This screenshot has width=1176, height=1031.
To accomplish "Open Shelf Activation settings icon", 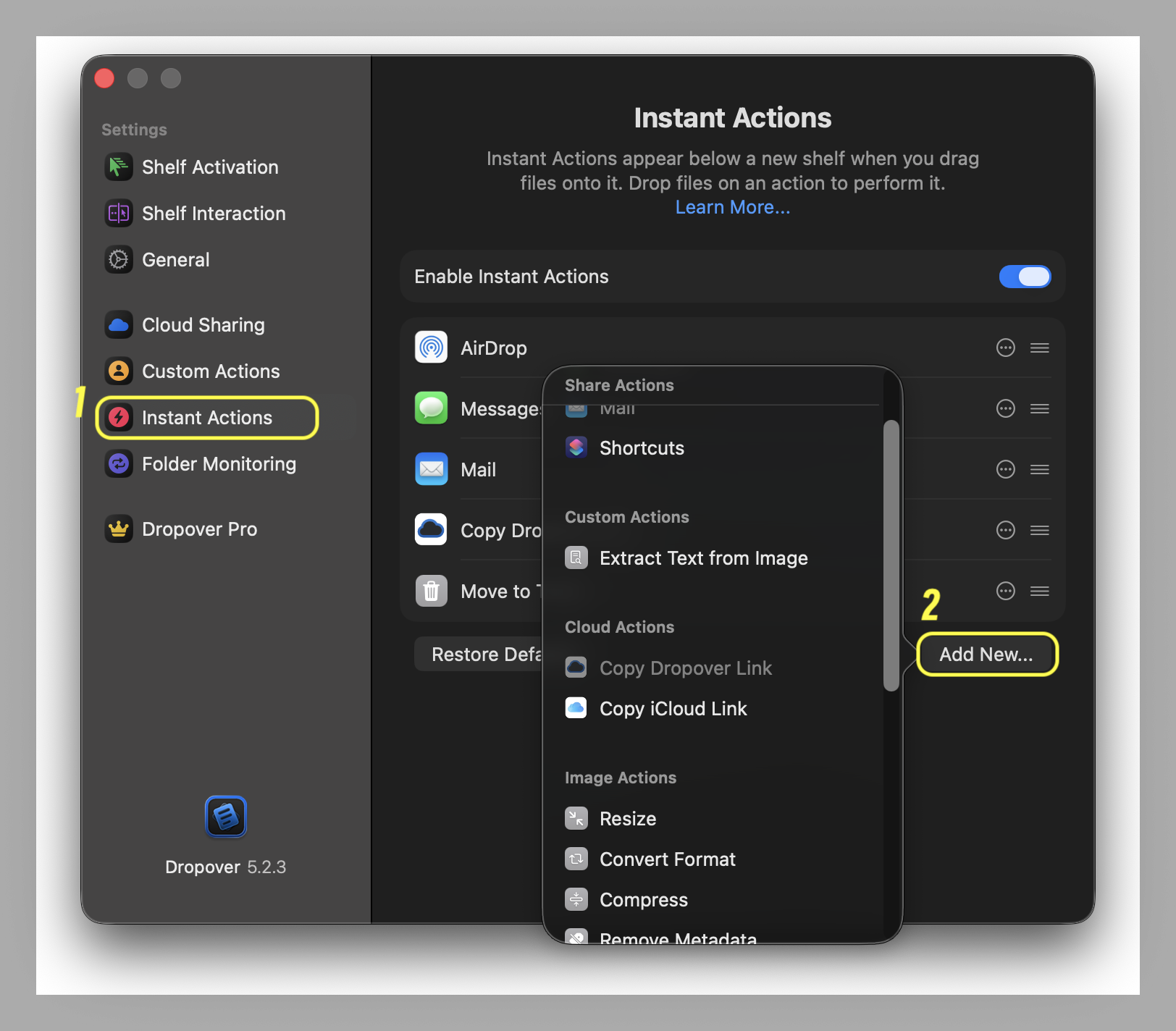I will [x=119, y=167].
